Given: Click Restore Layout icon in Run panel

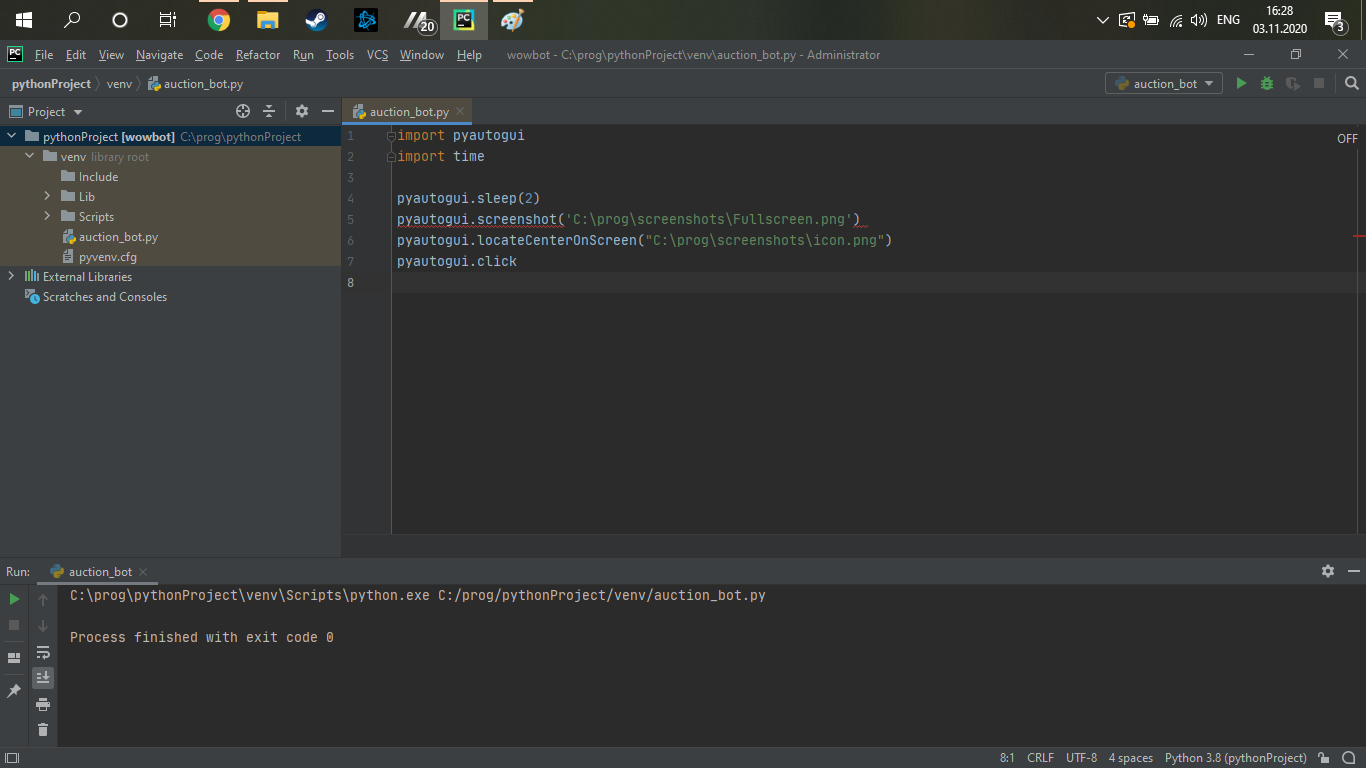Looking at the screenshot, I should (14, 658).
